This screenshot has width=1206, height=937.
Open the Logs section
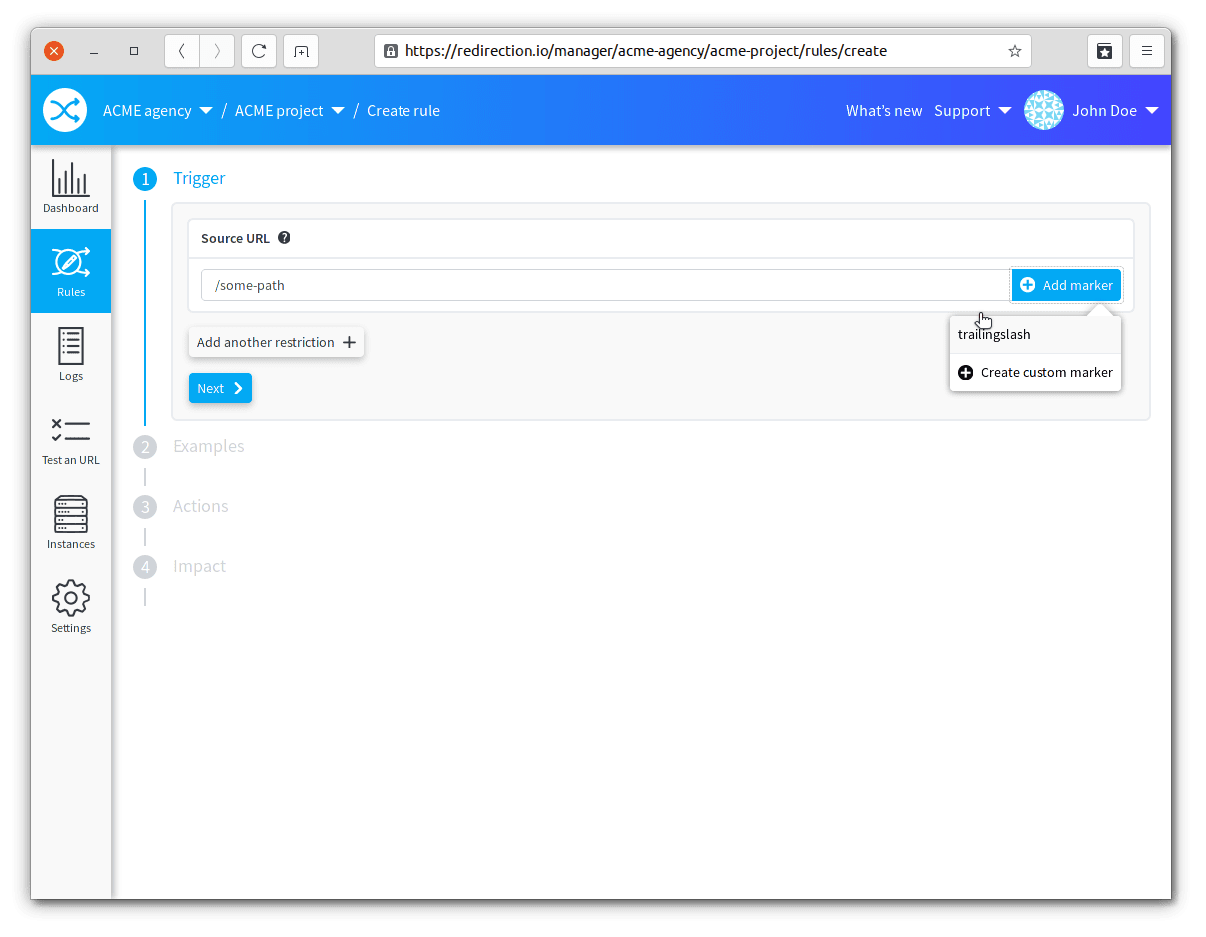click(70, 355)
